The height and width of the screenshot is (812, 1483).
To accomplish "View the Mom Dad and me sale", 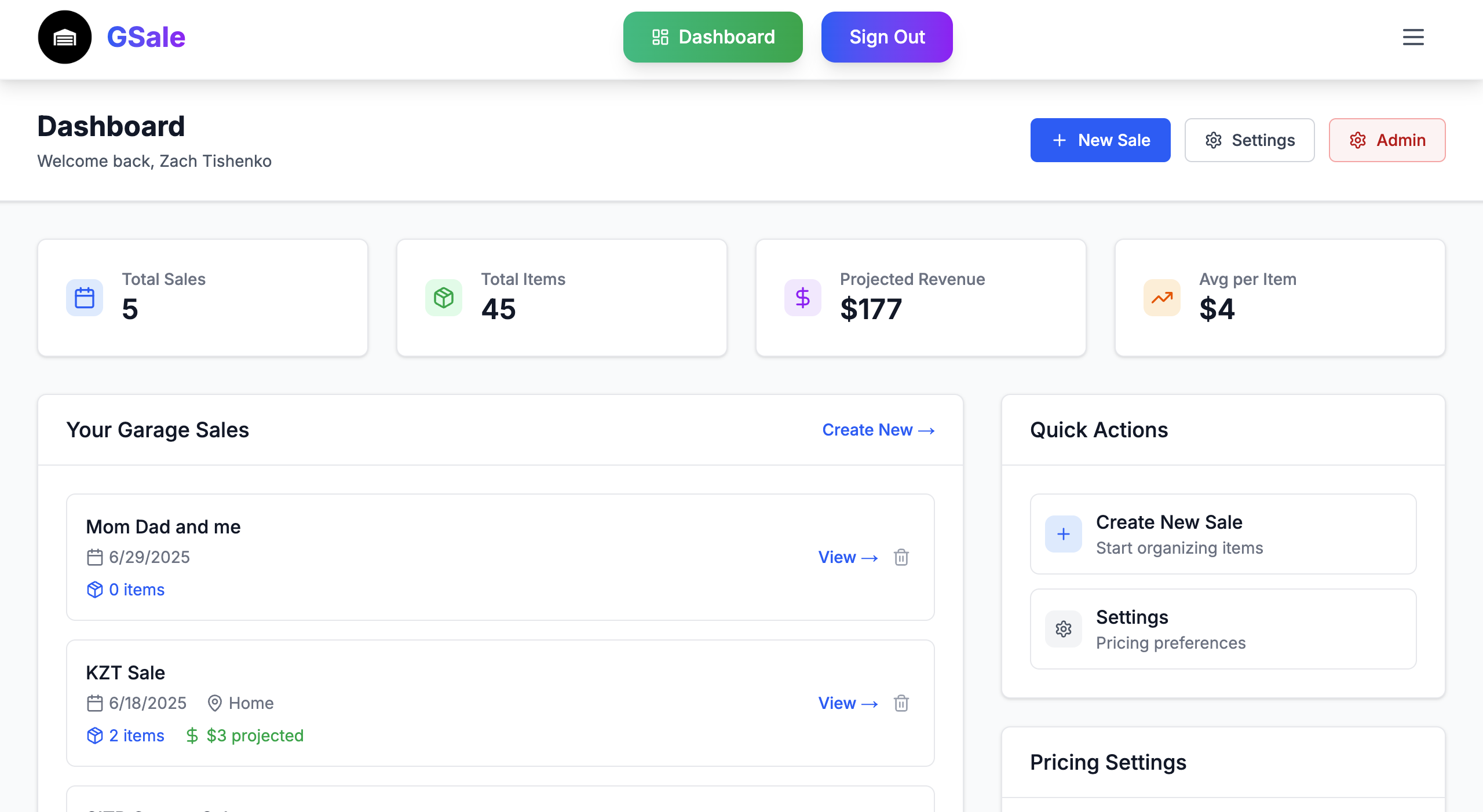I will click(x=848, y=557).
